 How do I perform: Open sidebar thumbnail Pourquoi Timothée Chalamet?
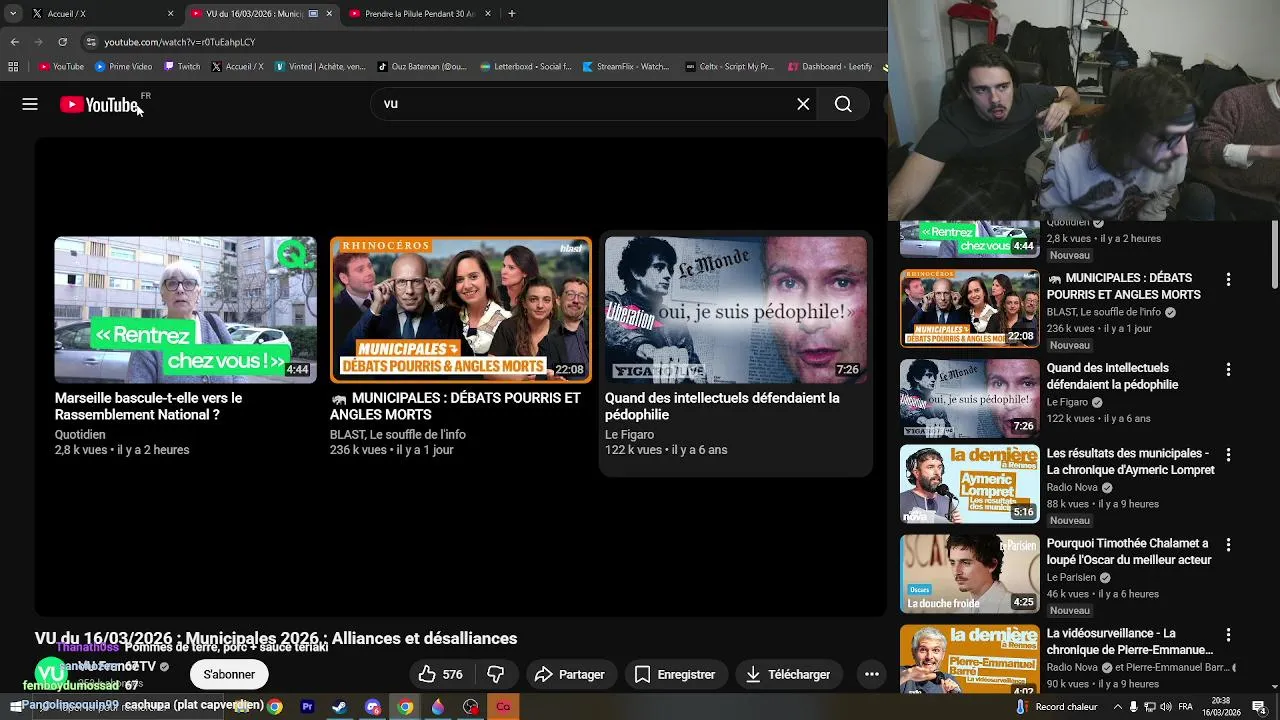coord(970,573)
